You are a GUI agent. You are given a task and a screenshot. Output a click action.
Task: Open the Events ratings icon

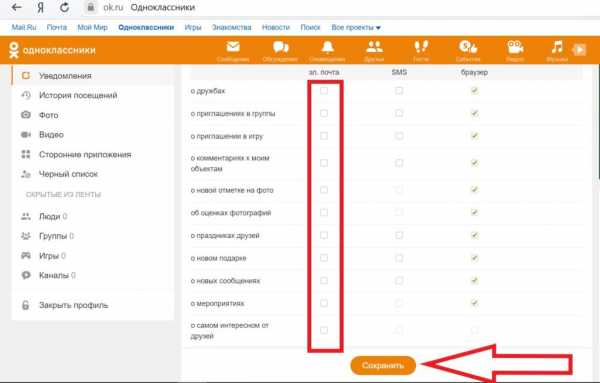pyautogui.click(x=468, y=47)
